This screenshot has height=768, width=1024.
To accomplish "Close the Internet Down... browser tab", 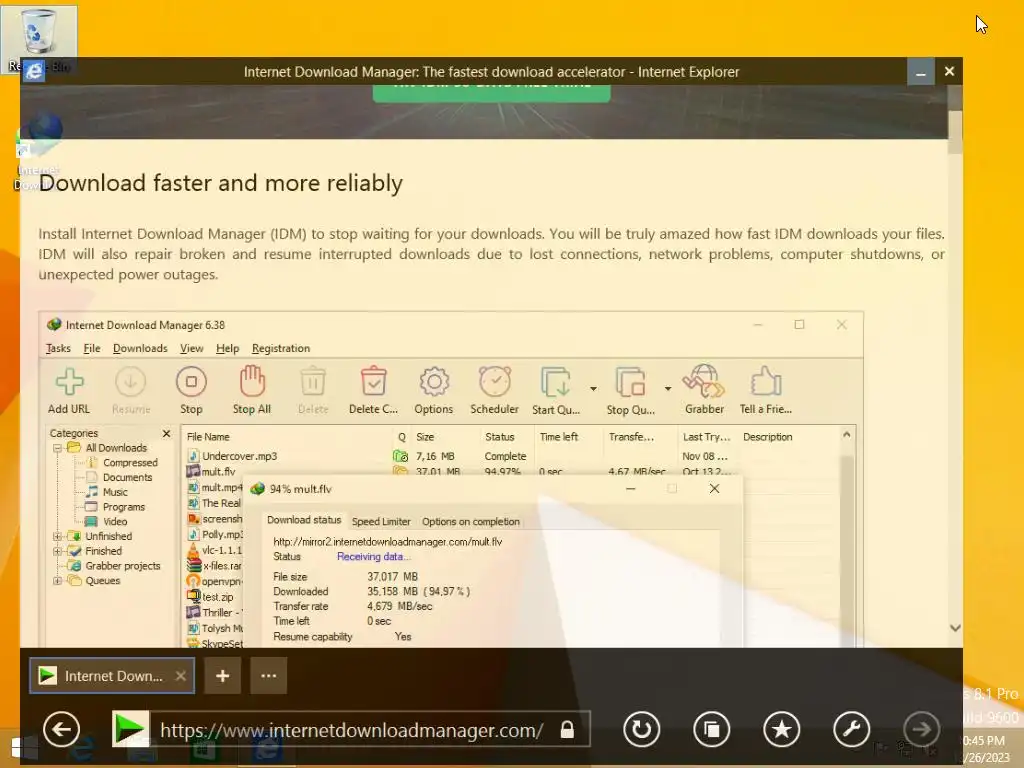I will click(x=181, y=676).
